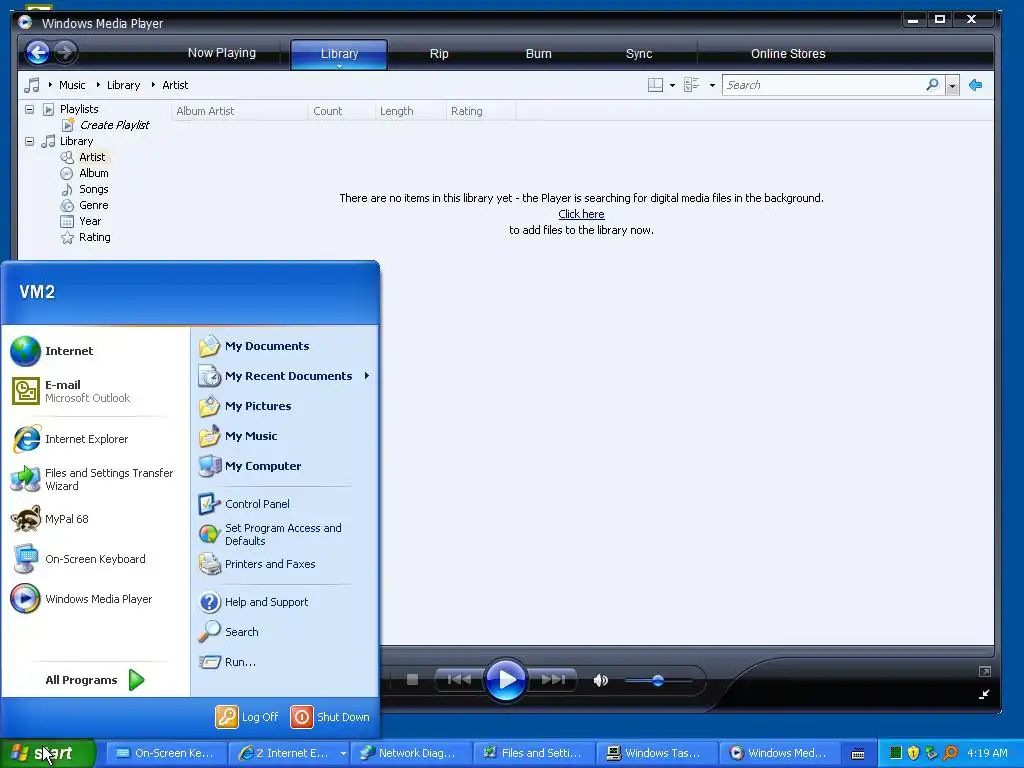The width and height of the screenshot is (1024, 768).
Task: Click the volume slider
Action: [658, 680]
